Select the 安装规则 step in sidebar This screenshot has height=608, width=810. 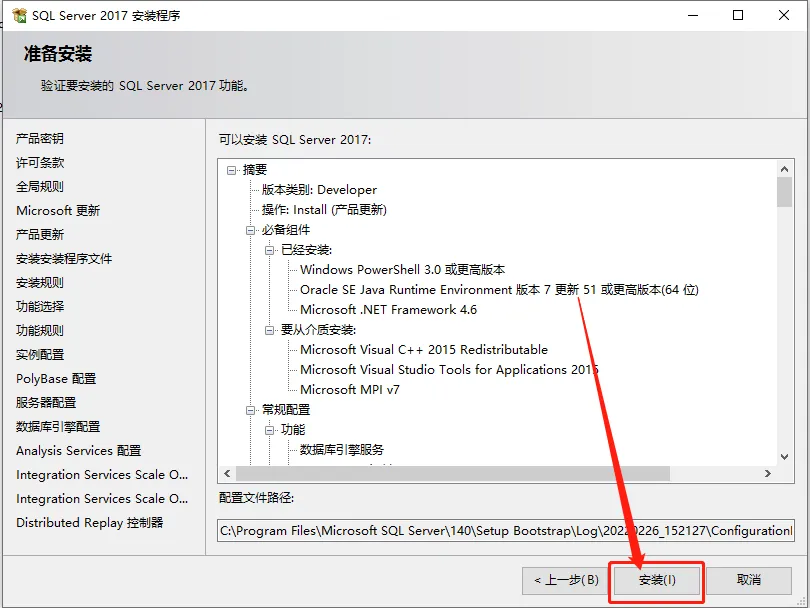point(40,283)
